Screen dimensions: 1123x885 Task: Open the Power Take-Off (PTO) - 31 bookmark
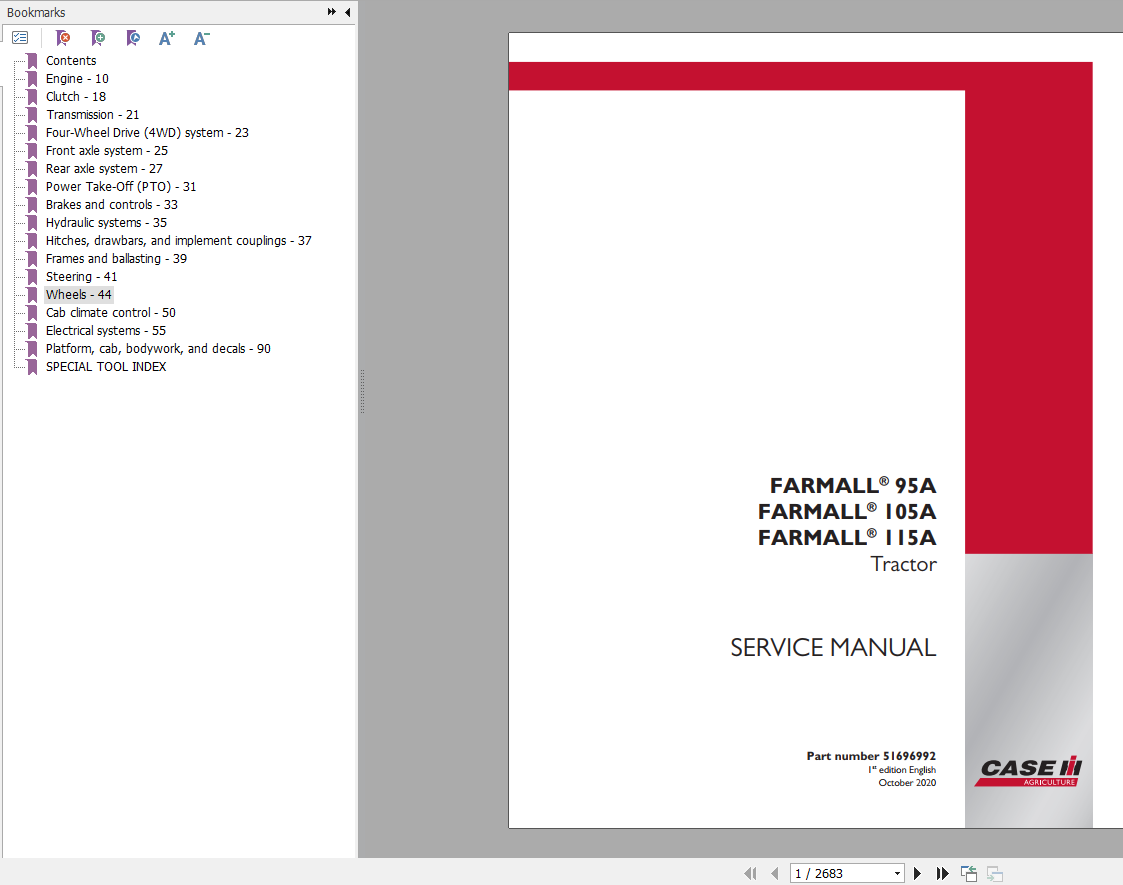pos(121,186)
